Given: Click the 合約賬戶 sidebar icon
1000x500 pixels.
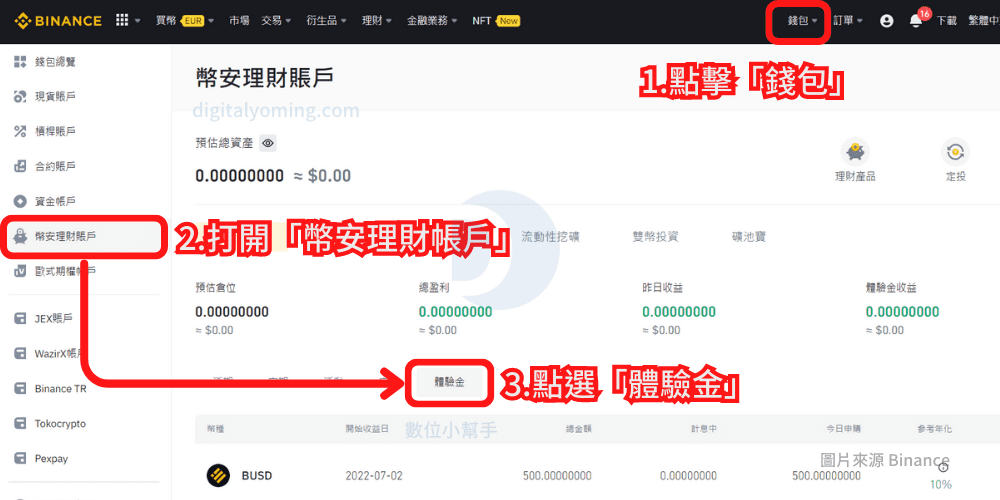Looking at the screenshot, I should pos(20,166).
